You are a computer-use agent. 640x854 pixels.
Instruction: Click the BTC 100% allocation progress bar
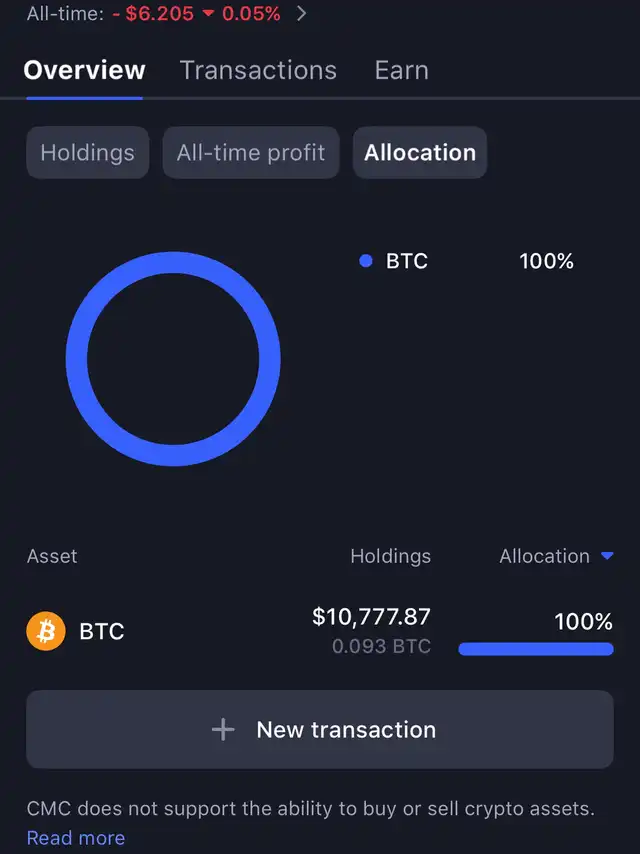[x=536, y=649]
